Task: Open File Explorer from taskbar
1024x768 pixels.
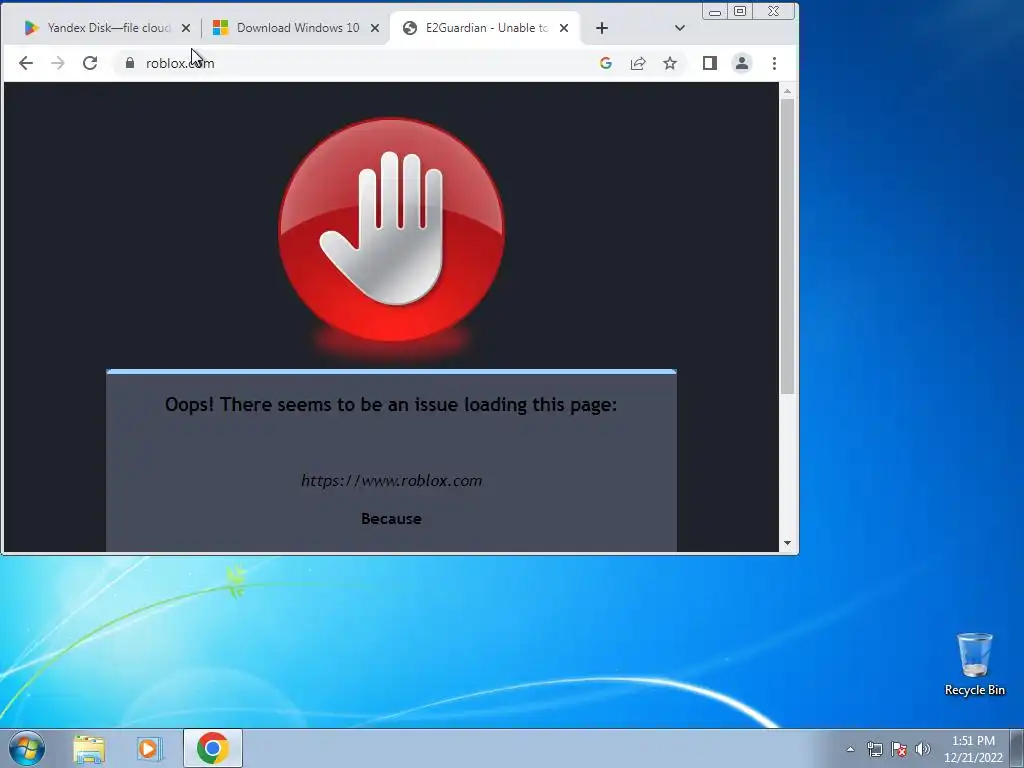Action: click(x=89, y=748)
